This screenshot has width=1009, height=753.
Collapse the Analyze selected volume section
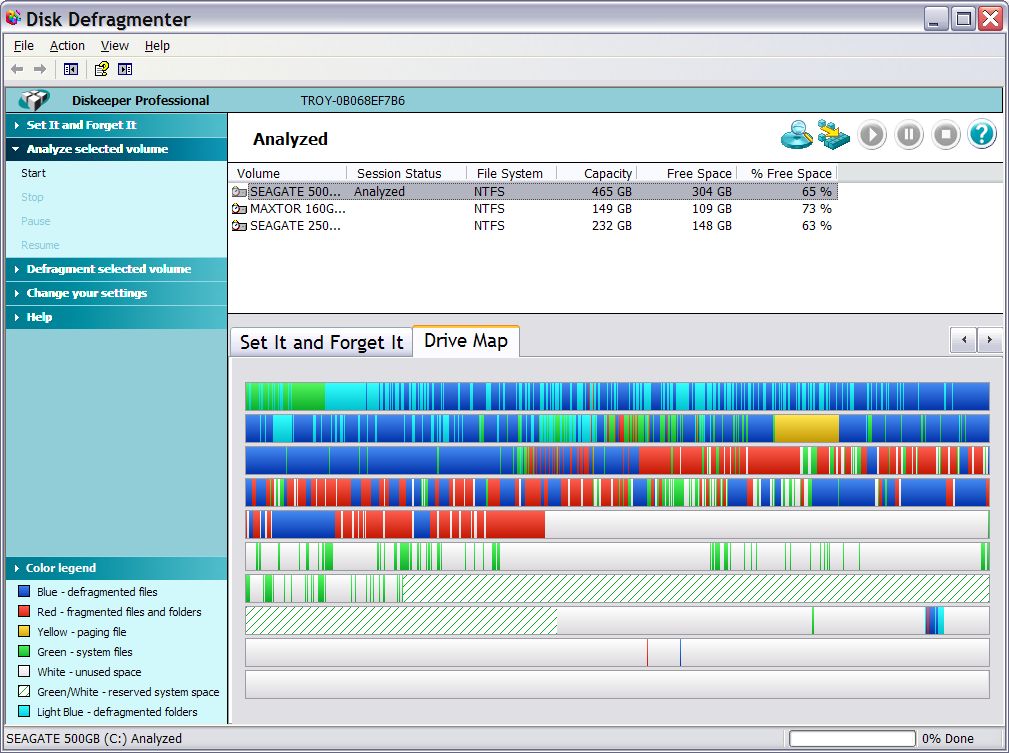point(97,149)
